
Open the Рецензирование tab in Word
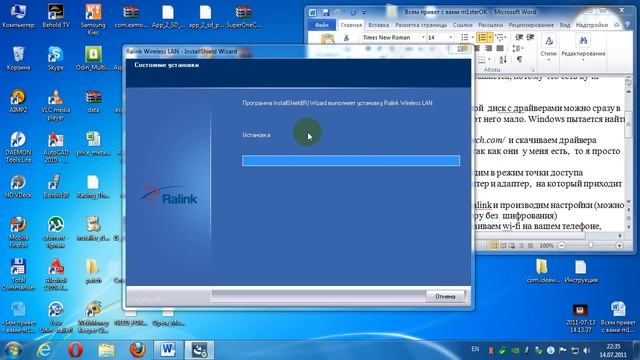531,25
